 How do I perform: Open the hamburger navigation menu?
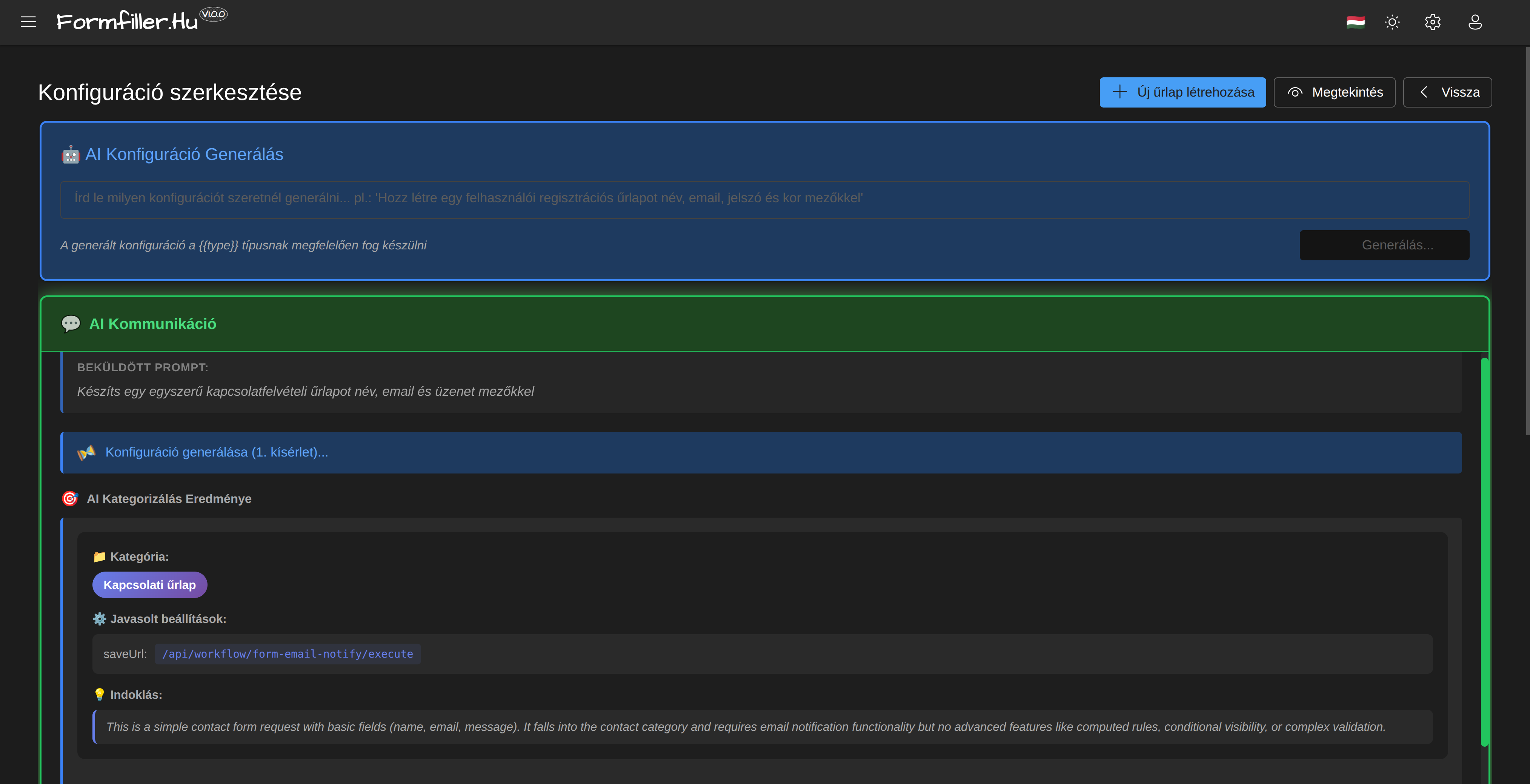(28, 22)
